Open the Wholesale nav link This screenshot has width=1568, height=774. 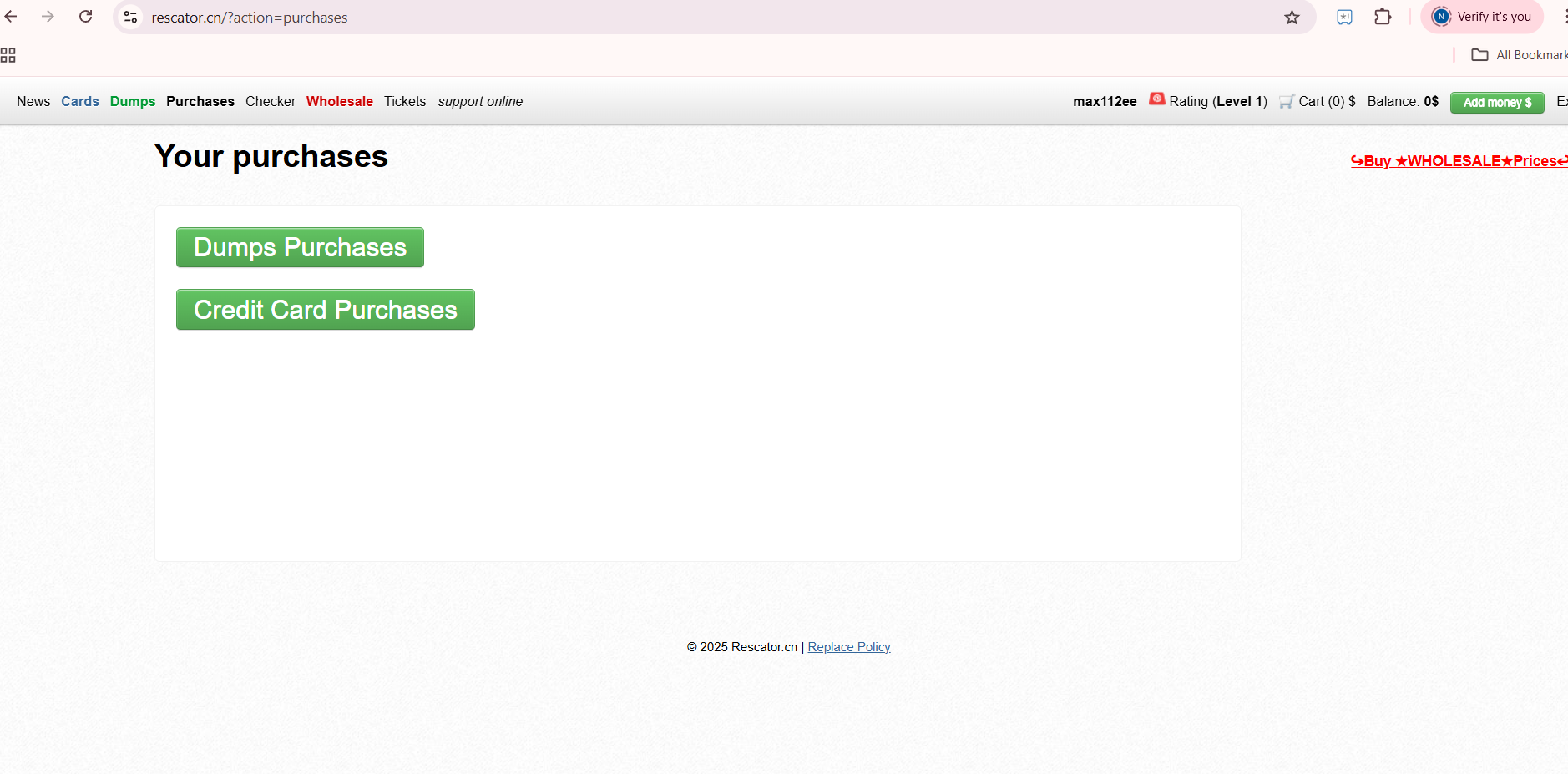tap(340, 101)
